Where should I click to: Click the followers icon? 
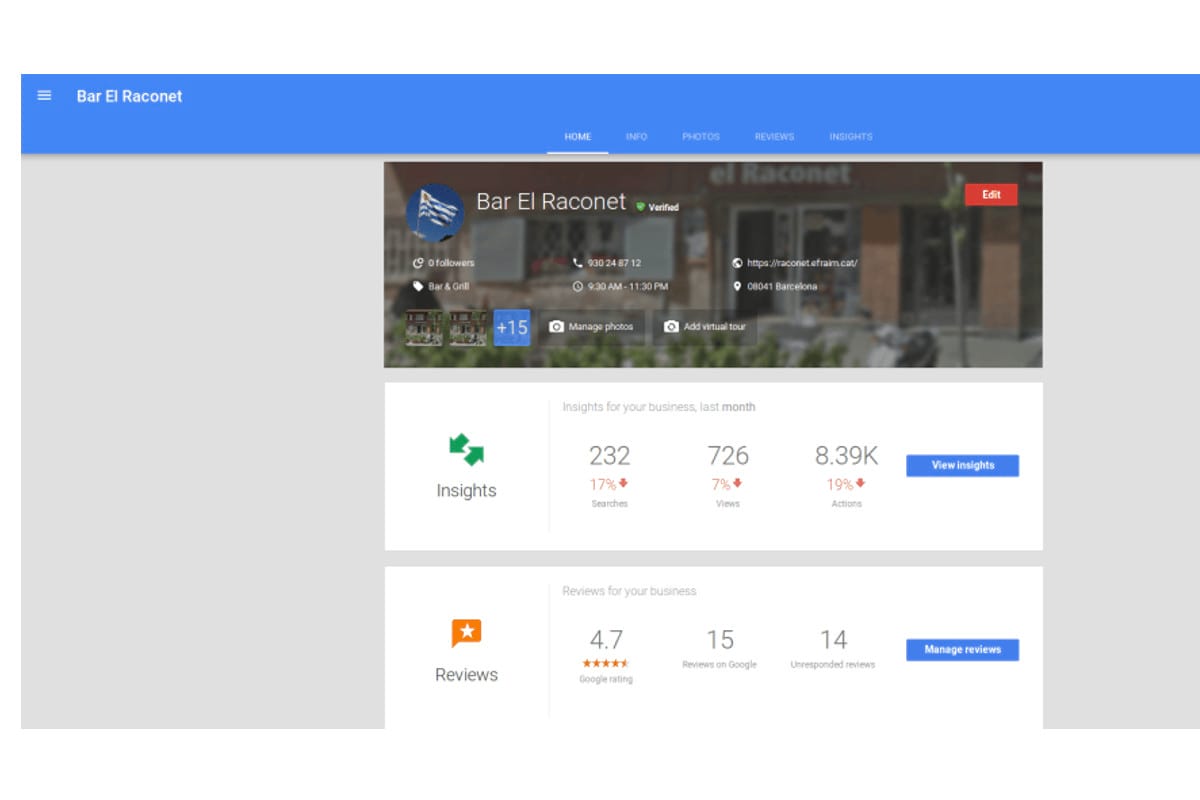pyautogui.click(x=418, y=263)
